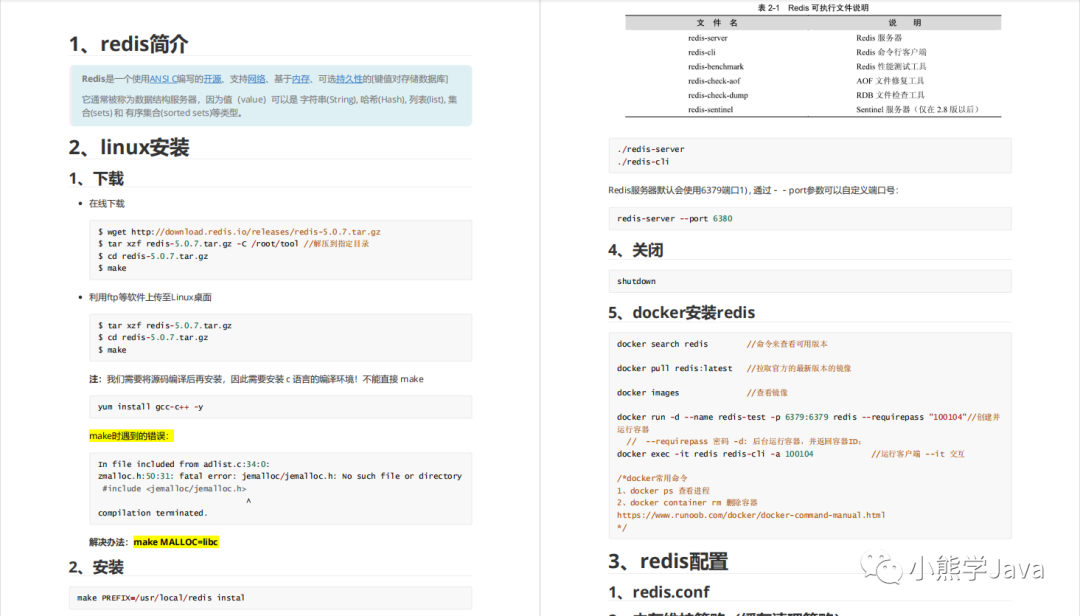Click the docker pull redis:latest command
The height and width of the screenshot is (616, 1080).
tap(674, 369)
